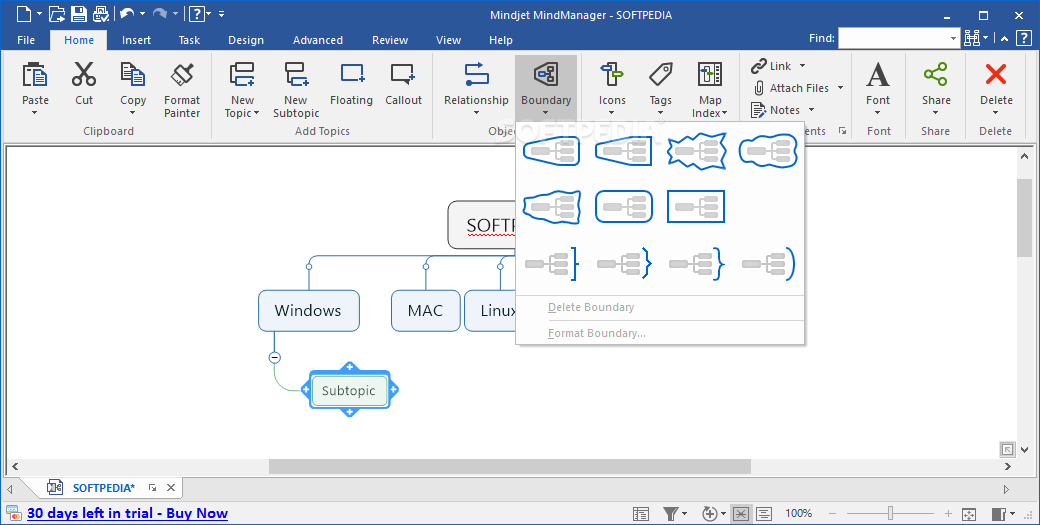Click the Fit Map icon in status bar

[968, 514]
